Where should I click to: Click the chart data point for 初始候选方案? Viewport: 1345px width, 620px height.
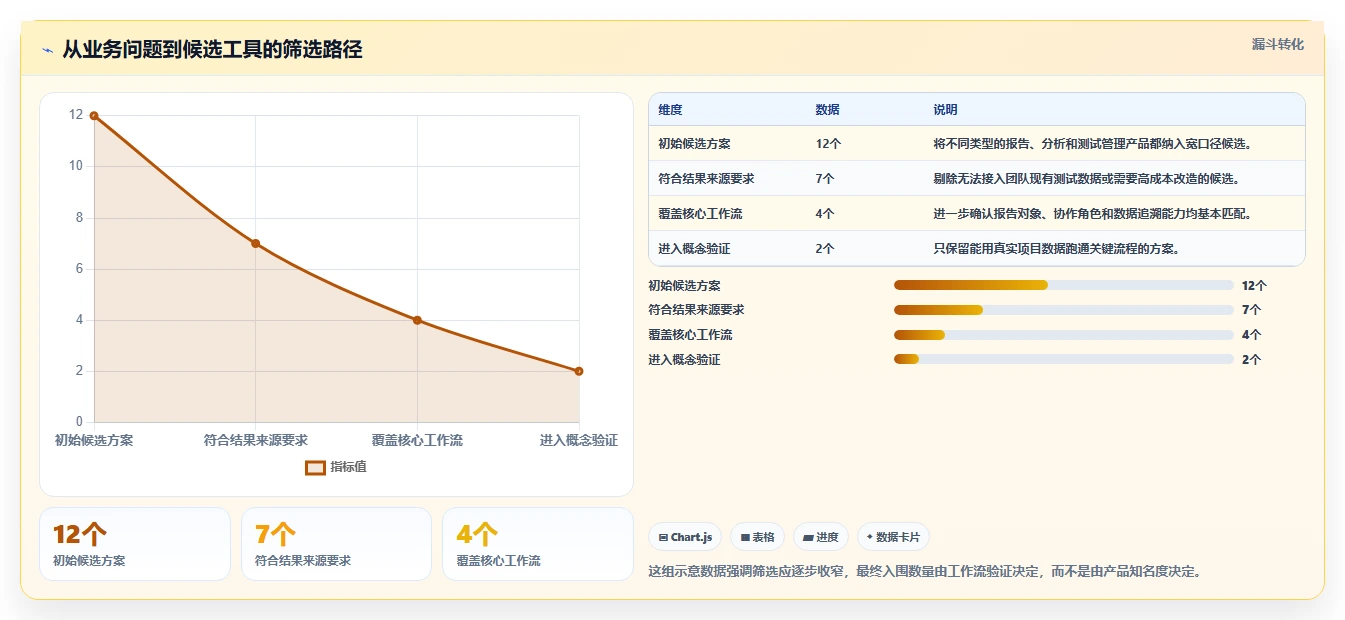(x=94, y=116)
